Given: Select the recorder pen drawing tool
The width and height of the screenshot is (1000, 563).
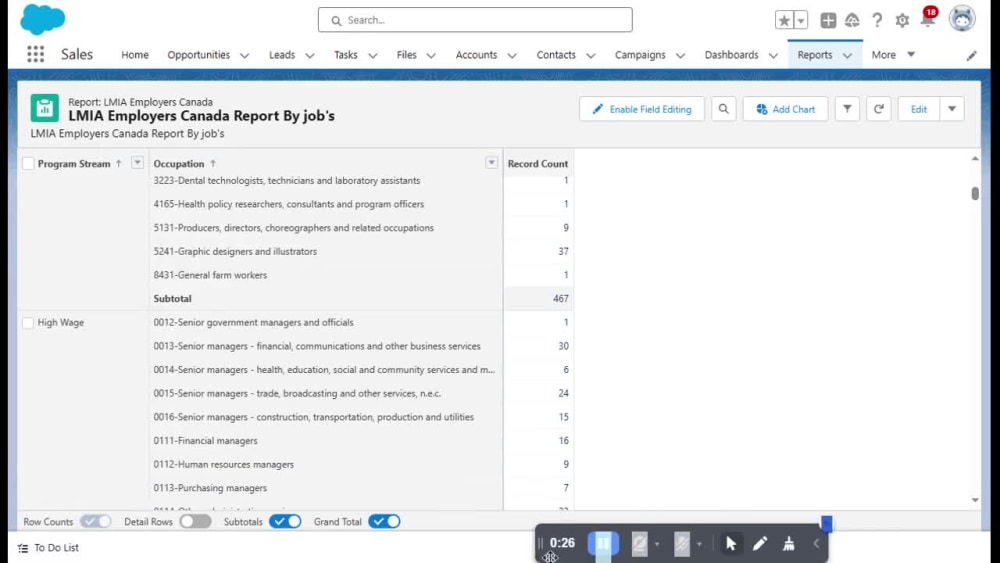Looking at the screenshot, I should tap(760, 543).
